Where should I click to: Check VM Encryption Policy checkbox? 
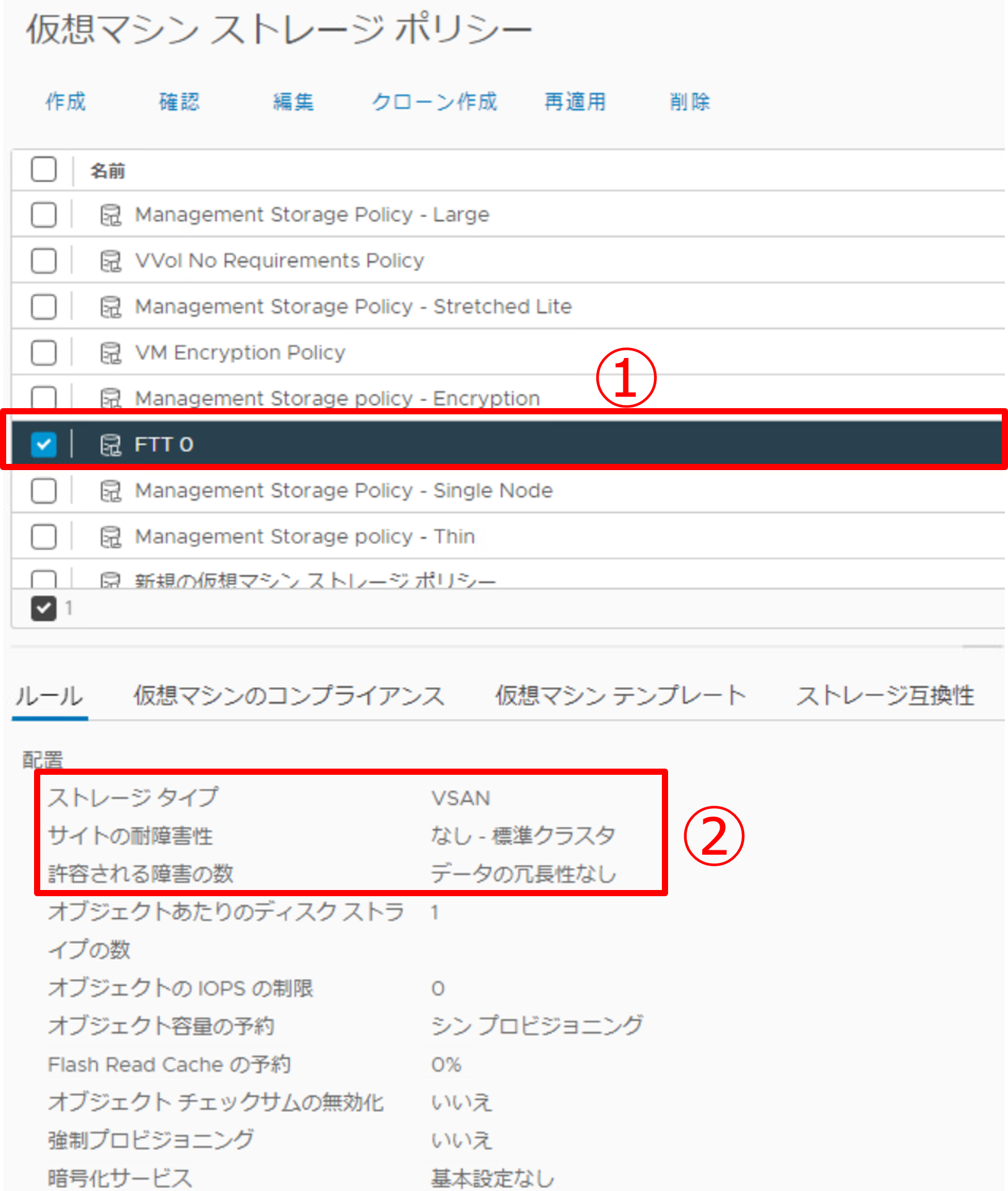pyautogui.click(x=44, y=352)
